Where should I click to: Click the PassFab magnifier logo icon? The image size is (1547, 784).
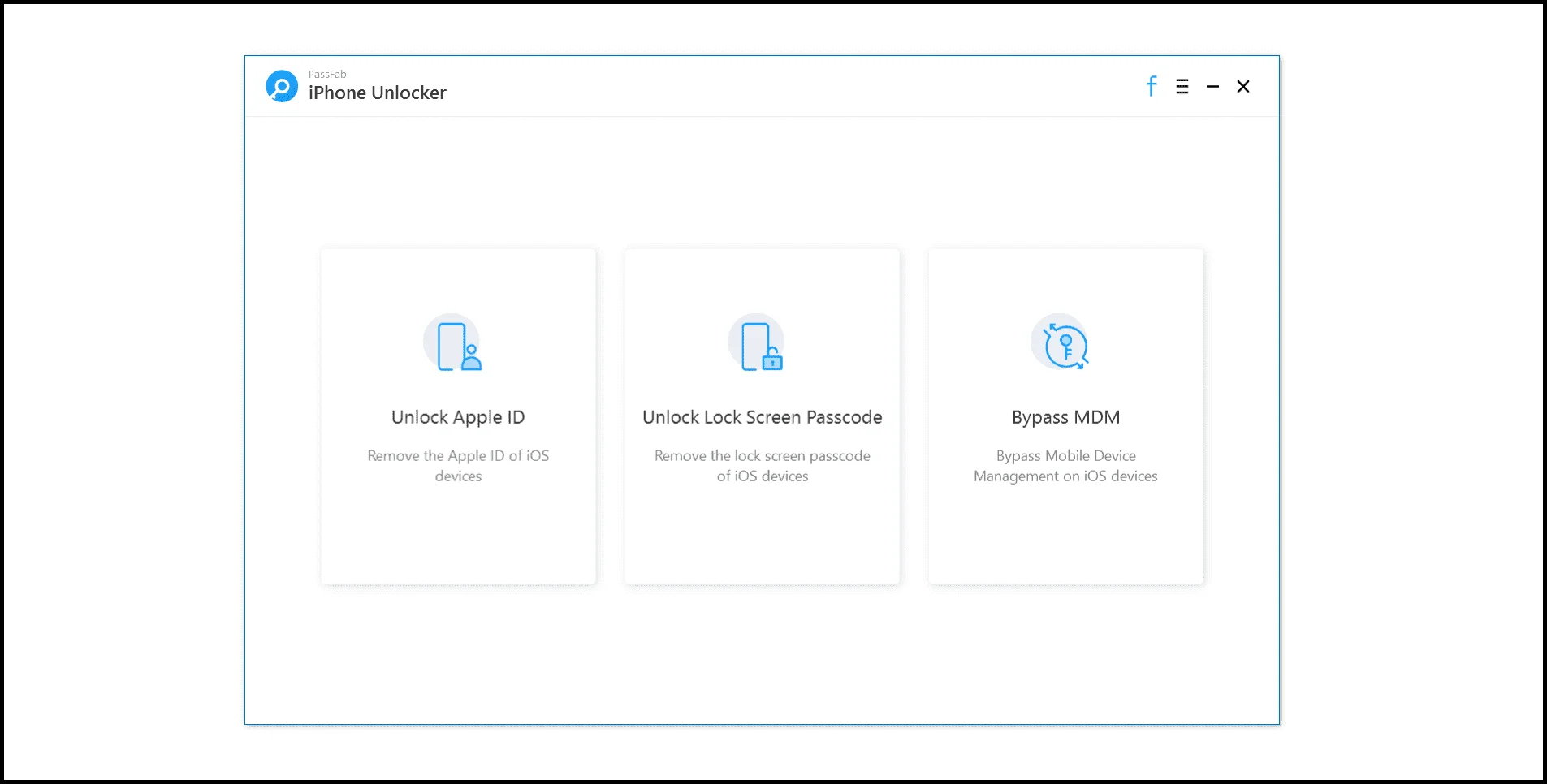pos(282,86)
